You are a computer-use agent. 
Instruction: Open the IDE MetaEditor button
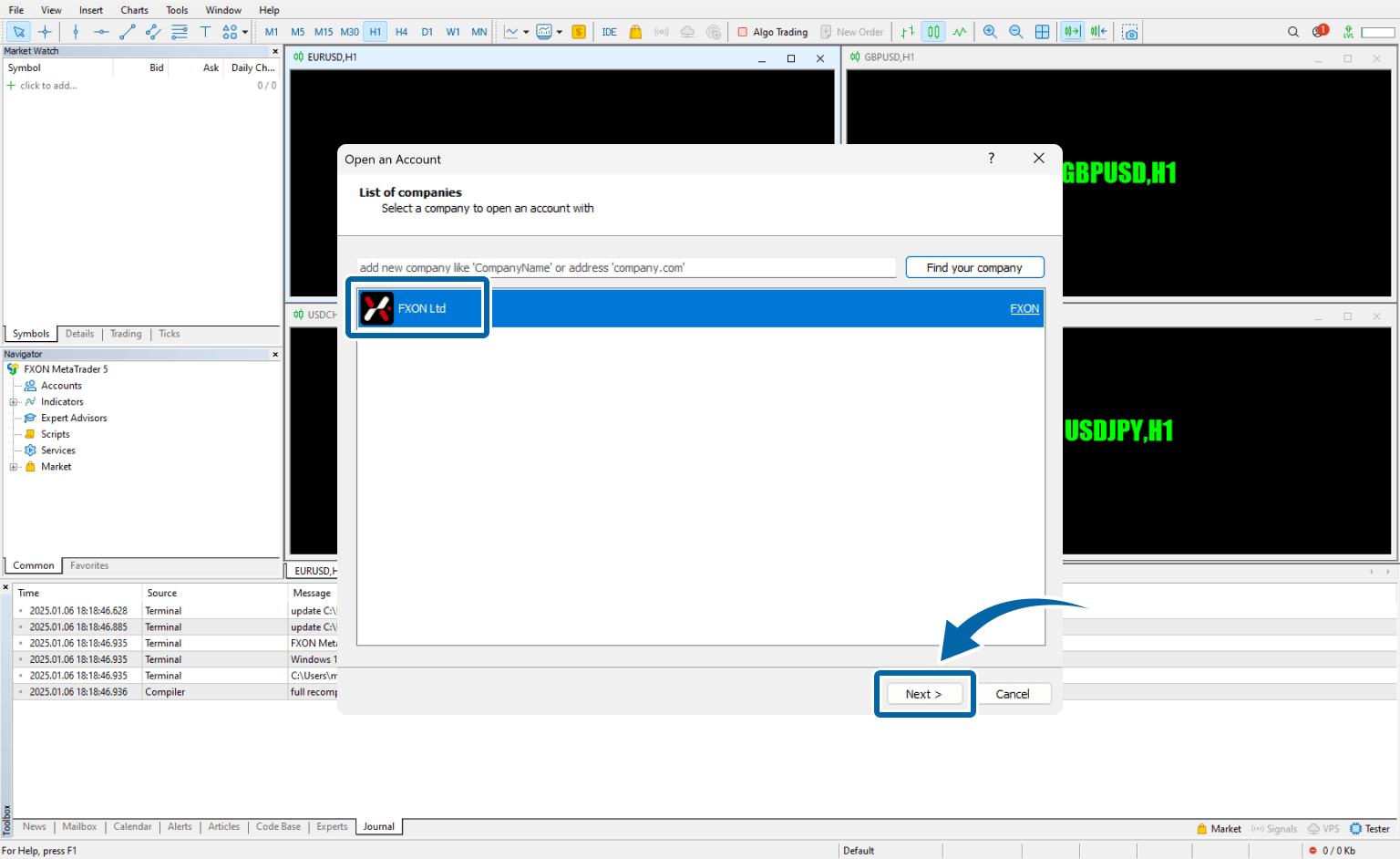pos(610,32)
